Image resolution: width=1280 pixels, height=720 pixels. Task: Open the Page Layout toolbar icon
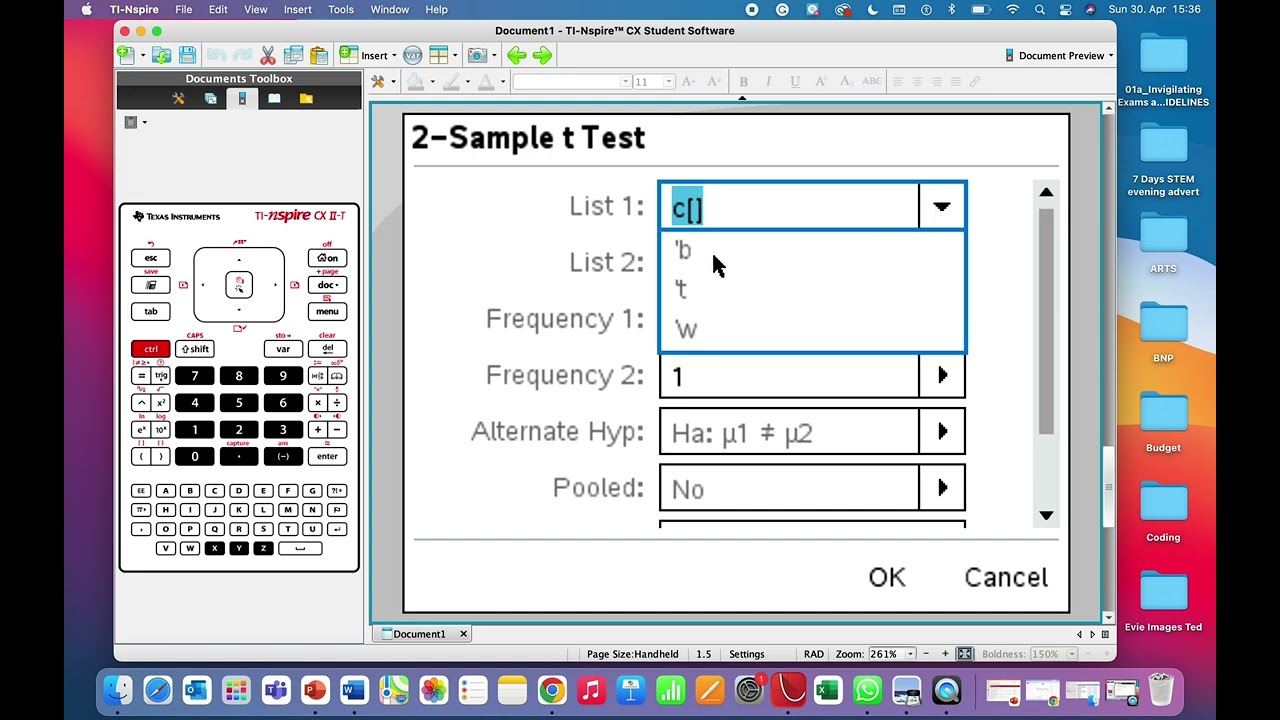click(439, 55)
